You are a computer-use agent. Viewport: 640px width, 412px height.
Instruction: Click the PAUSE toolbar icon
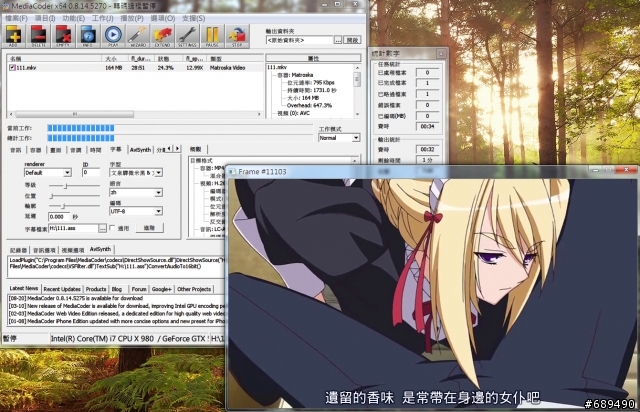click(x=212, y=36)
